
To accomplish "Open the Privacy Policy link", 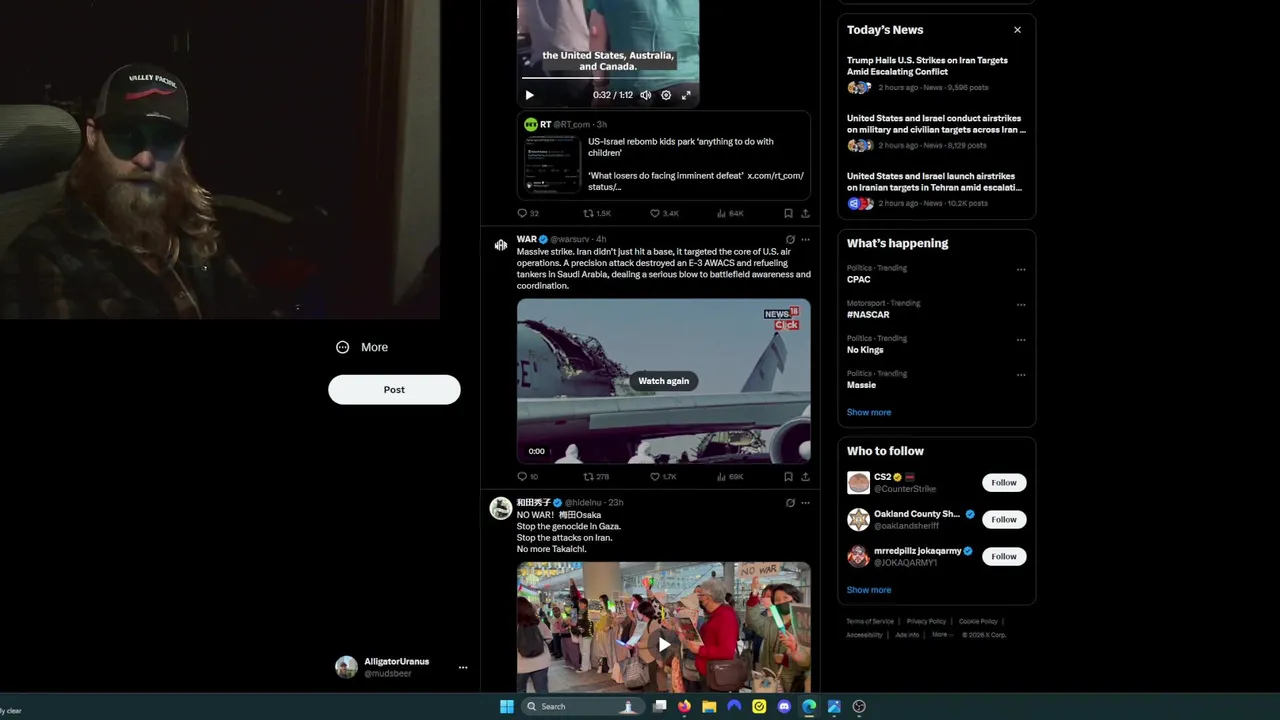I will (926, 622).
